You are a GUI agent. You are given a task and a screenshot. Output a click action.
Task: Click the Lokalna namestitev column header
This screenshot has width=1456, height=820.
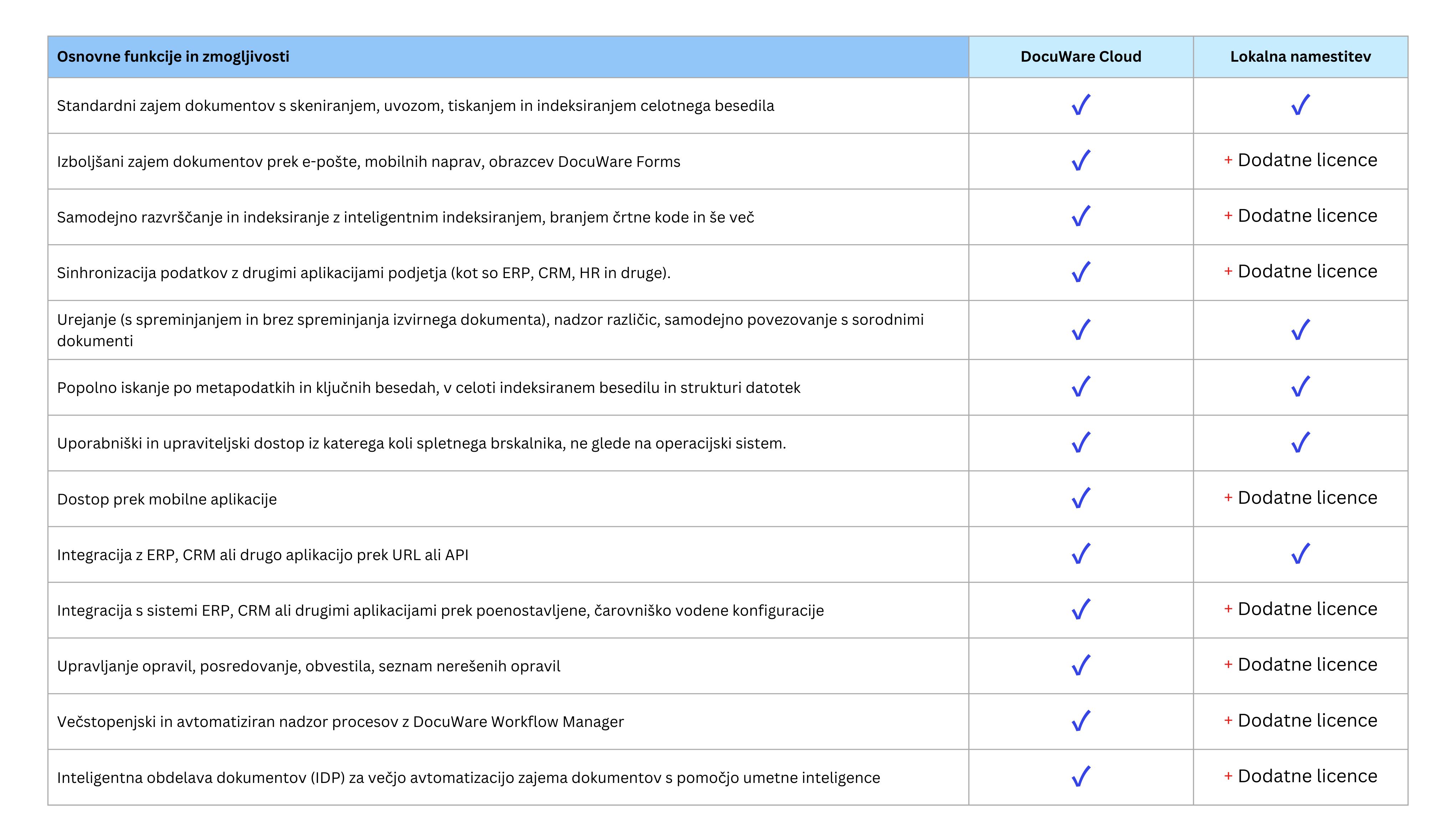[1300, 57]
